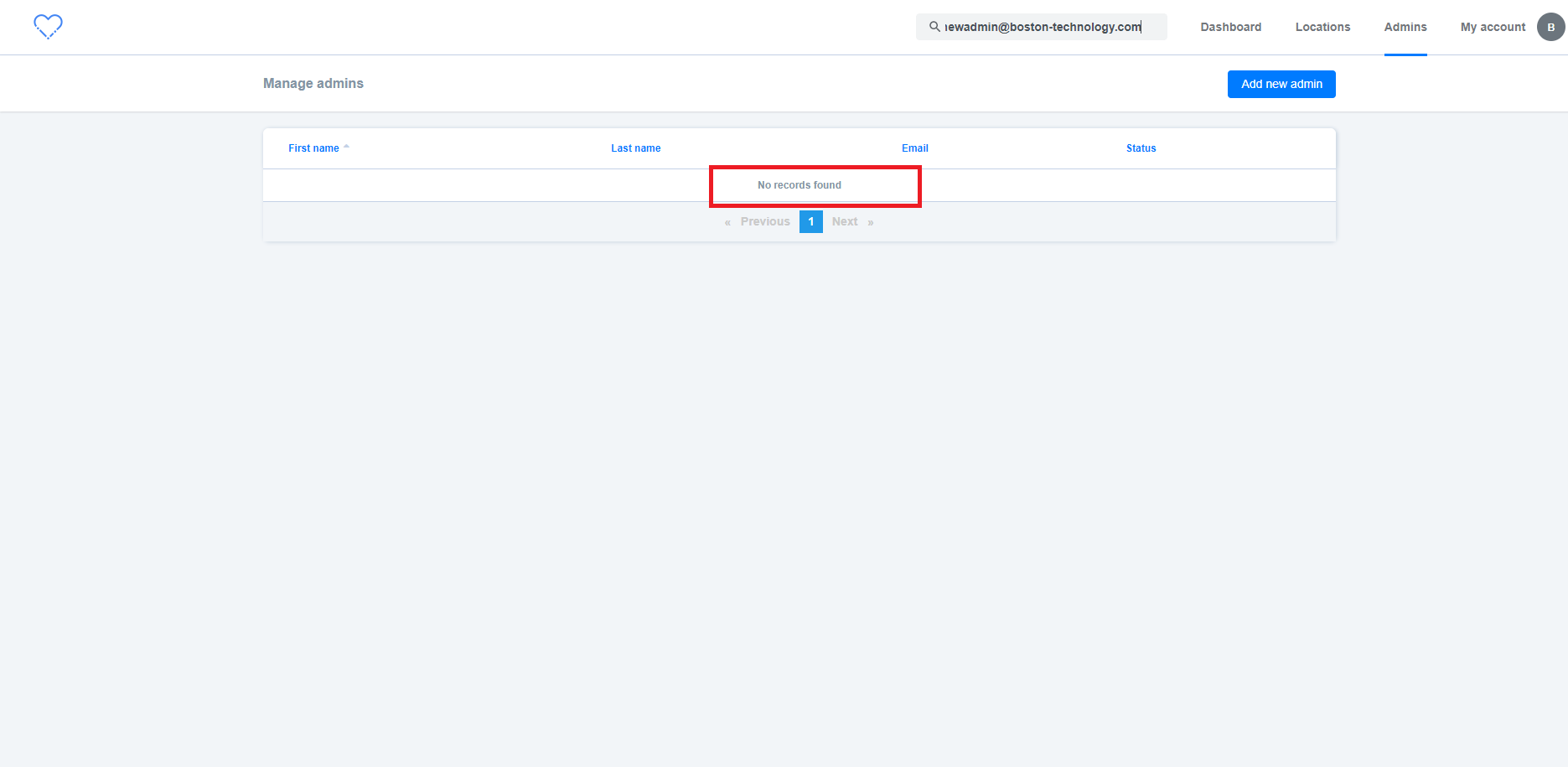1568x767 pixels.
Task: Click the 'No records found' text
Action: pos(800,185)
